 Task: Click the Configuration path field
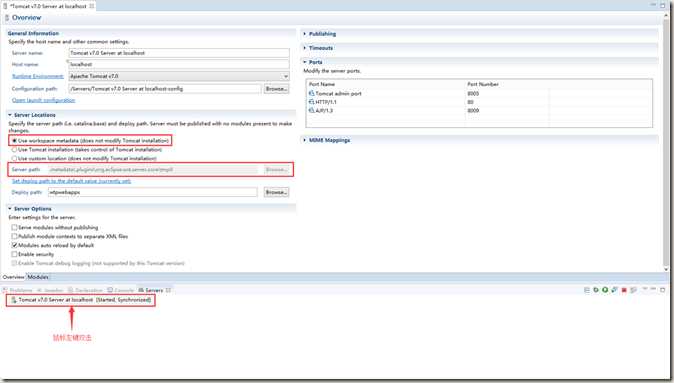165,89
